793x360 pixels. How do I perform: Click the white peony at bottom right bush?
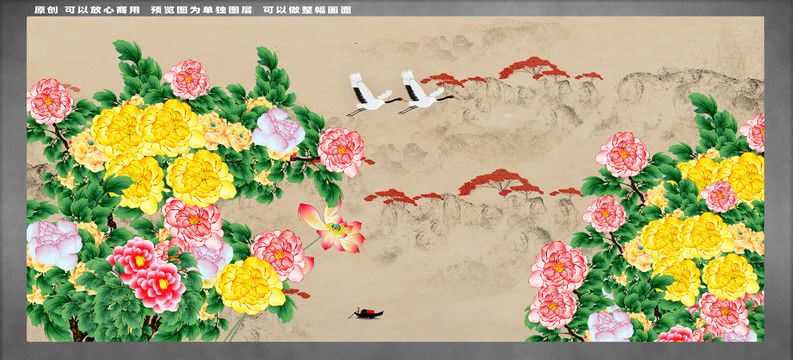(x=610, y=325)
